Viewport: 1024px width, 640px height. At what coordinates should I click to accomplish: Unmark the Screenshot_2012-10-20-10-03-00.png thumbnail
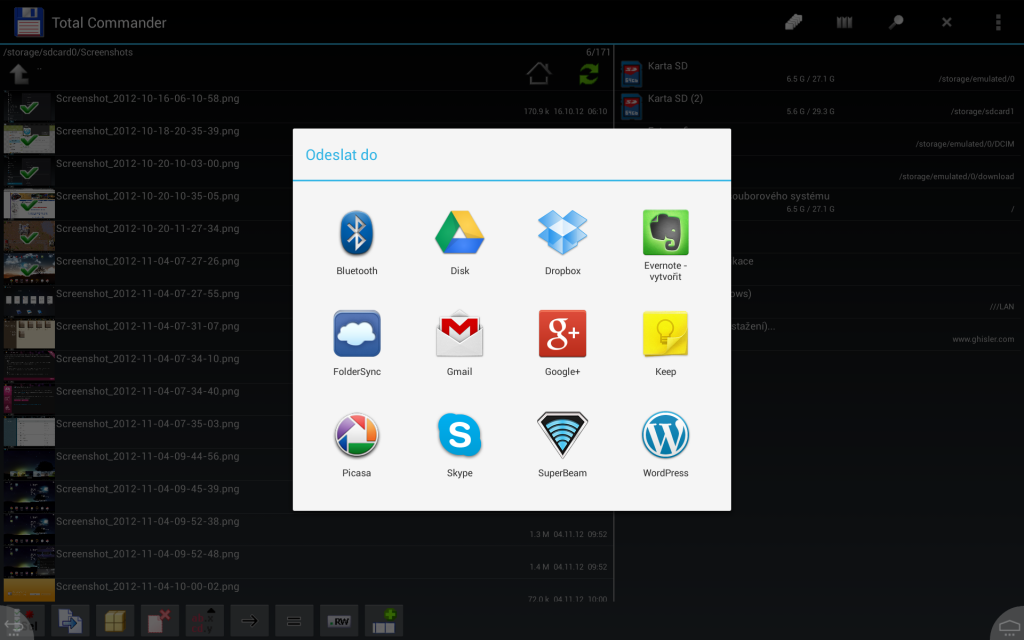coord(29,172)
